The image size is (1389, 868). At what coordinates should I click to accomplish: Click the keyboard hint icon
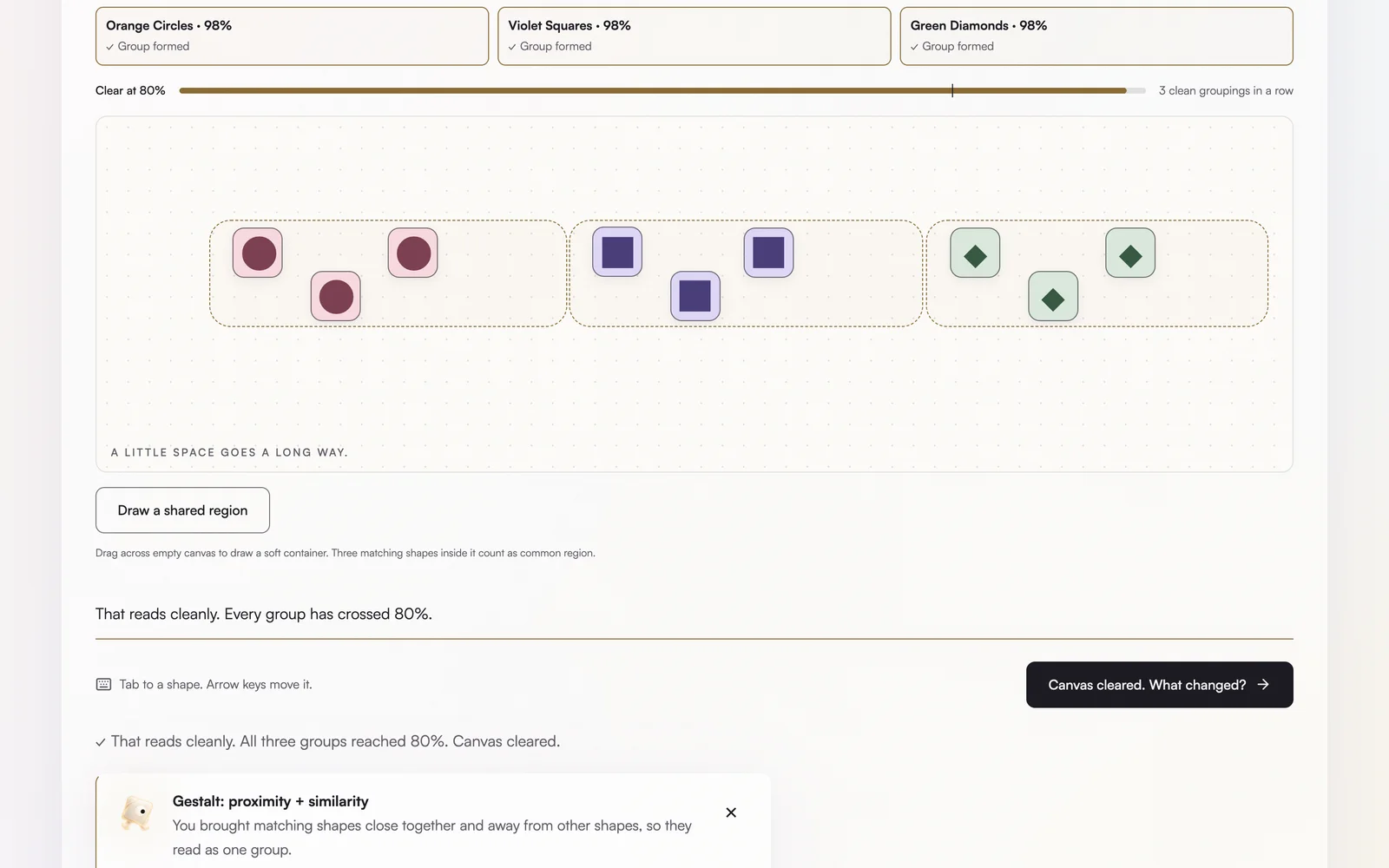click(x=103, y=685)
